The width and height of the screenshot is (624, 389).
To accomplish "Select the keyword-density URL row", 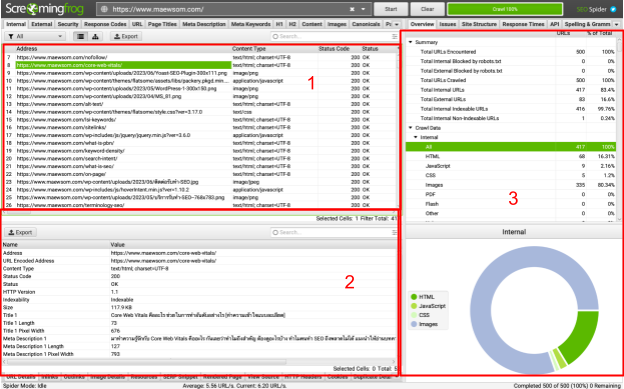I will pyautogui.click(x=201, y=151).
